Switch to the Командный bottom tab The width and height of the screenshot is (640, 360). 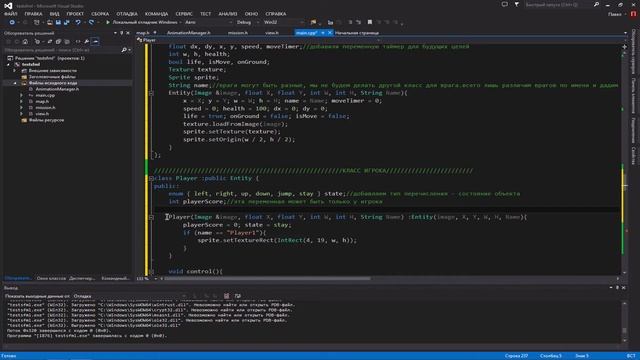[116, 278]
